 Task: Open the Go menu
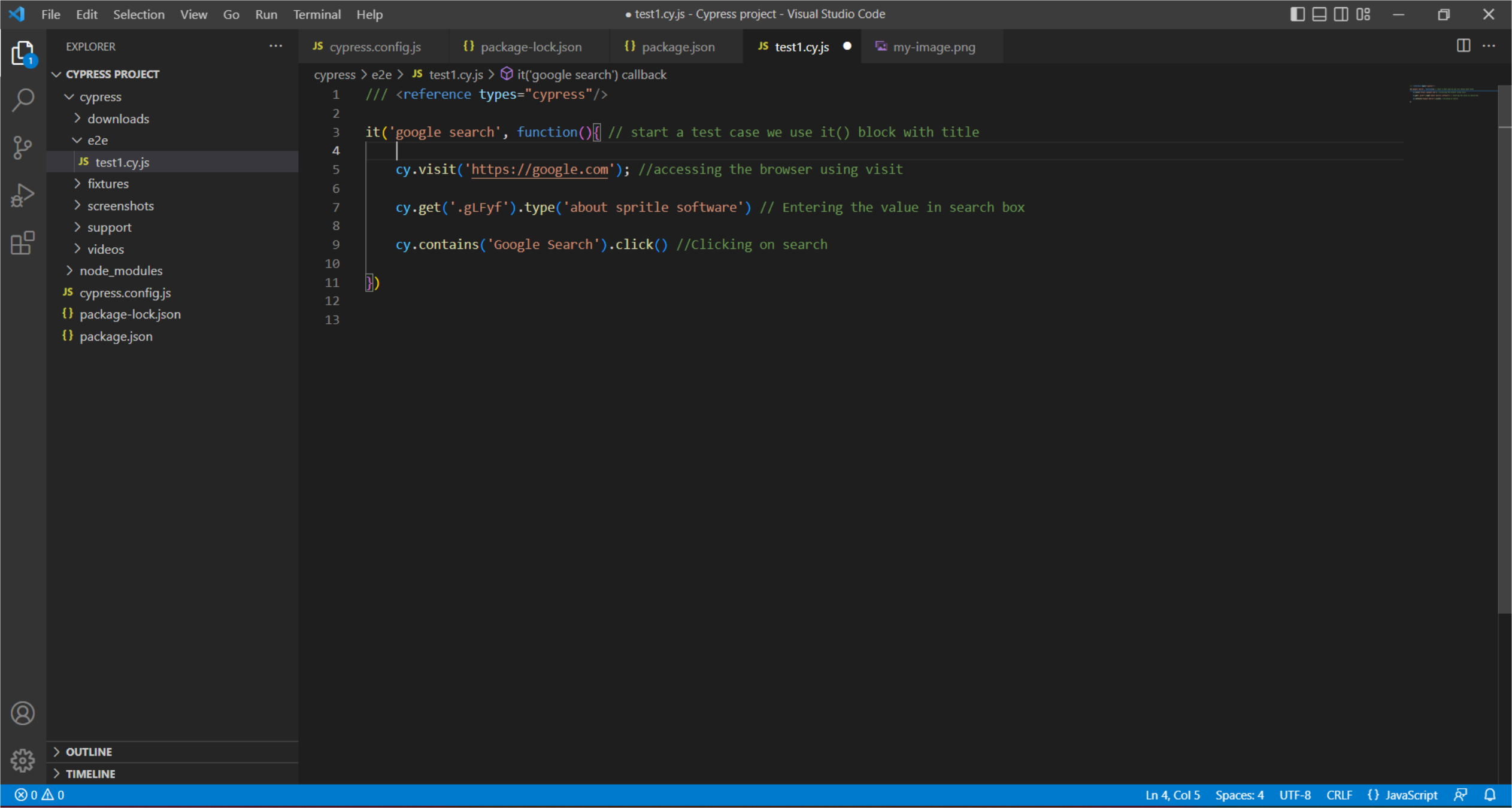pyautogui.click(x=231, y=14)
